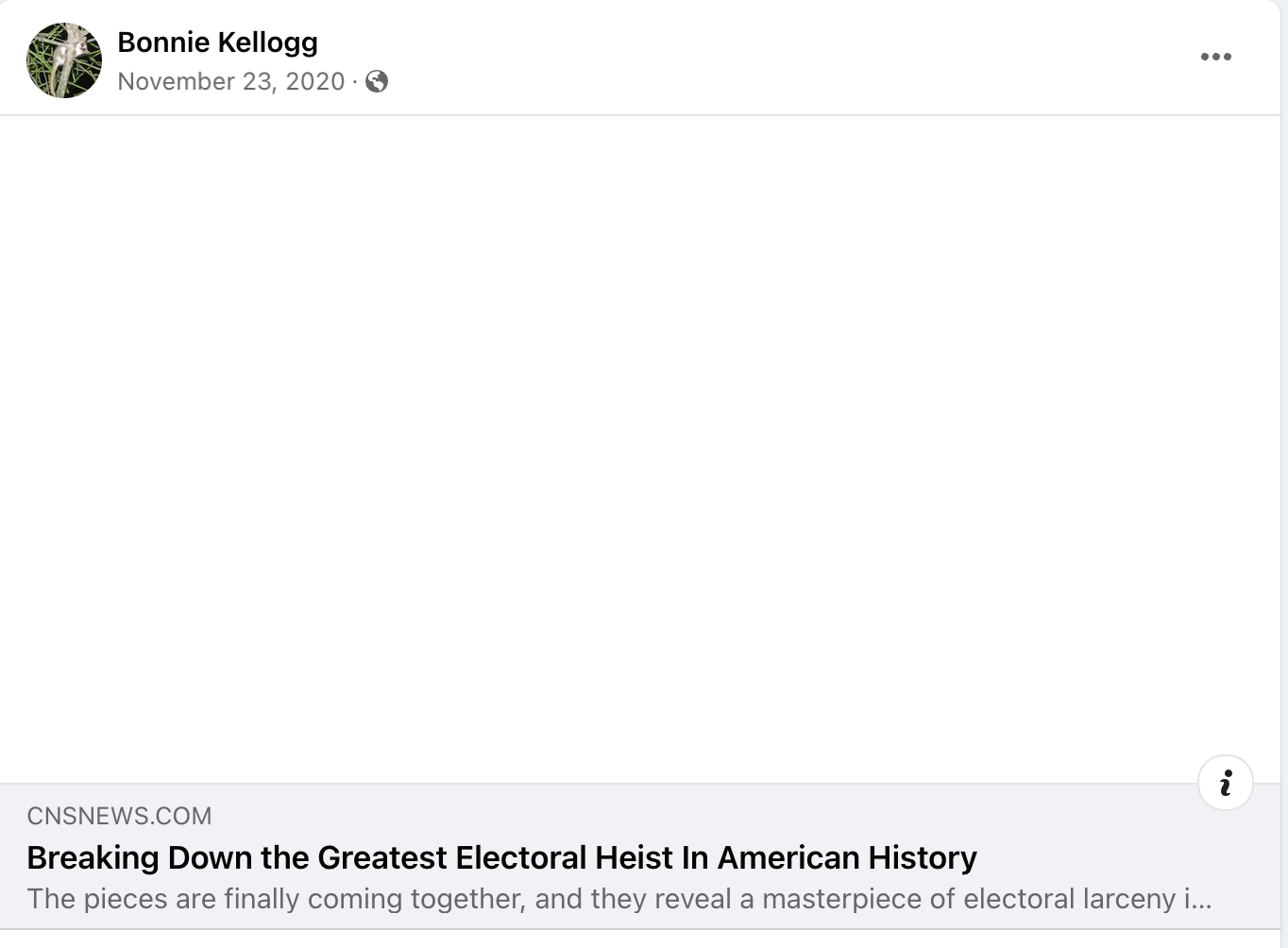Viewport: 1288px width, 948px height.
Task: Tap the 'Bonnie Kellogg' author heading
Action: [217, 42]
